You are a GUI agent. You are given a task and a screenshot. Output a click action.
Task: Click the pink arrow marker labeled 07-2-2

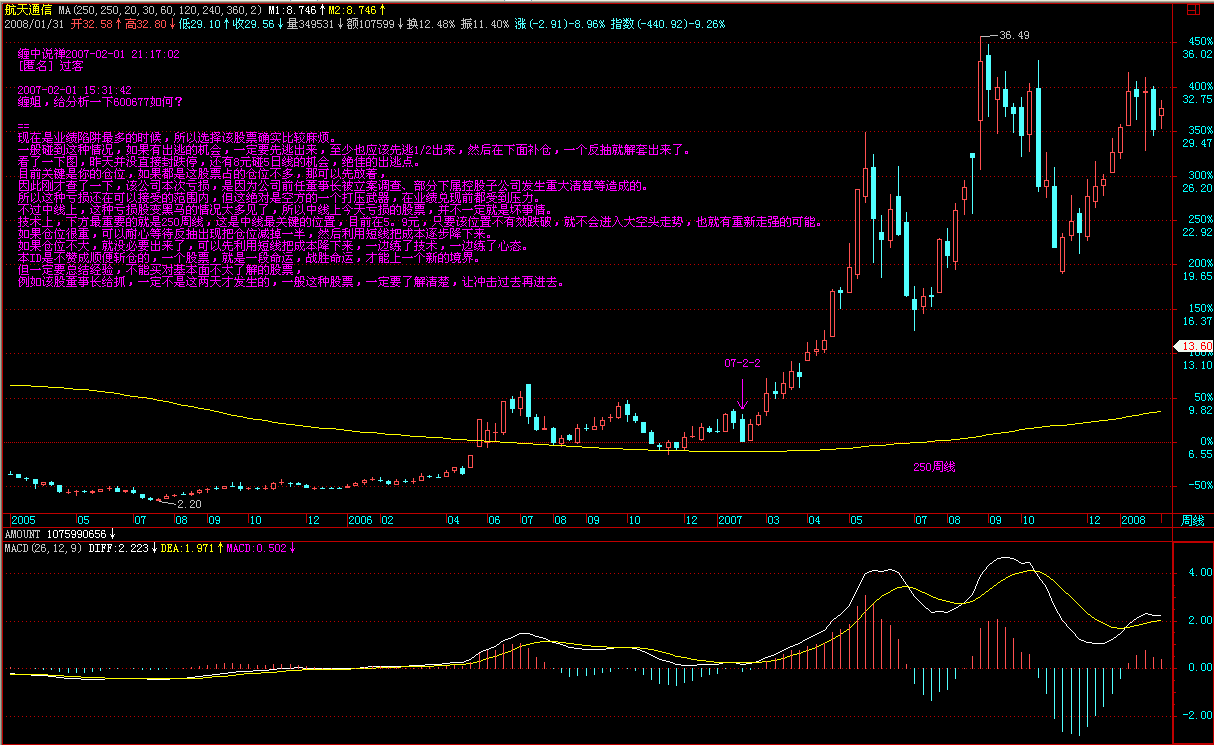click(742, 393)
